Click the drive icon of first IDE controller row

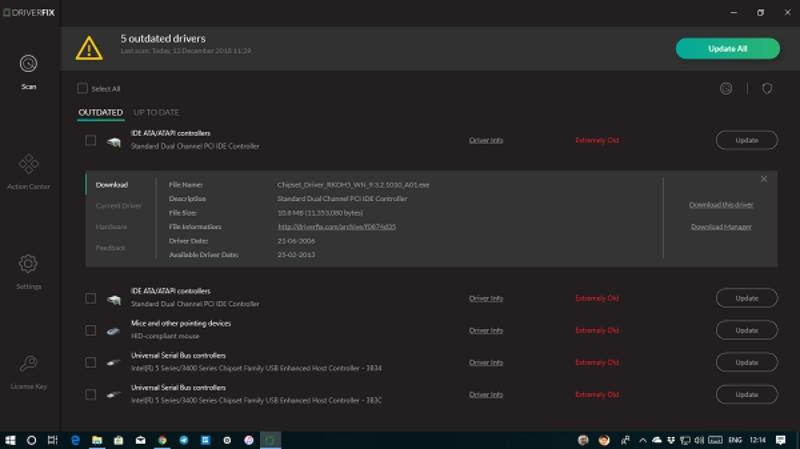pyautogui.click(x=114, y=142)
